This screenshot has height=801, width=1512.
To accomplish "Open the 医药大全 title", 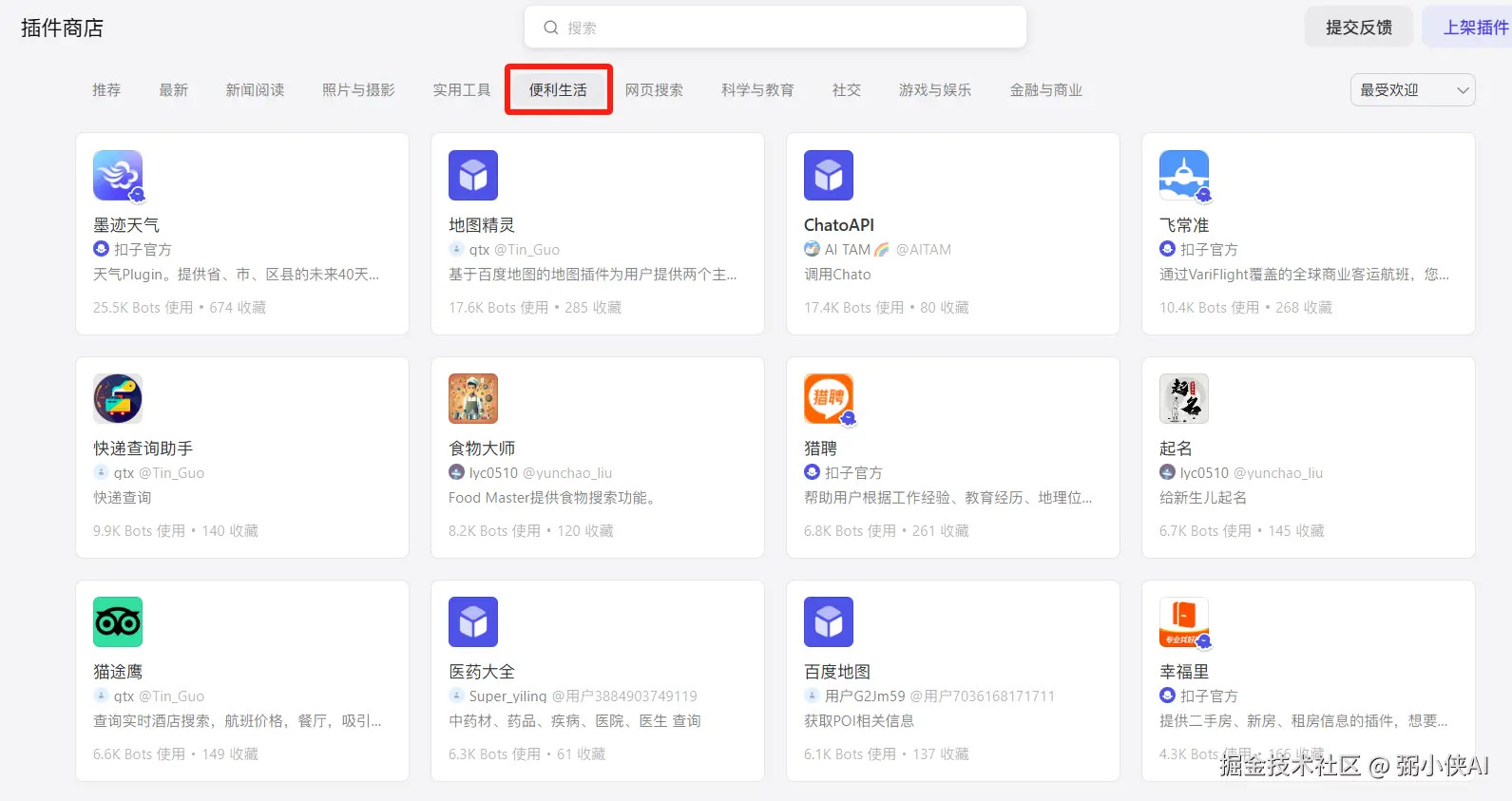I will 482,672.
